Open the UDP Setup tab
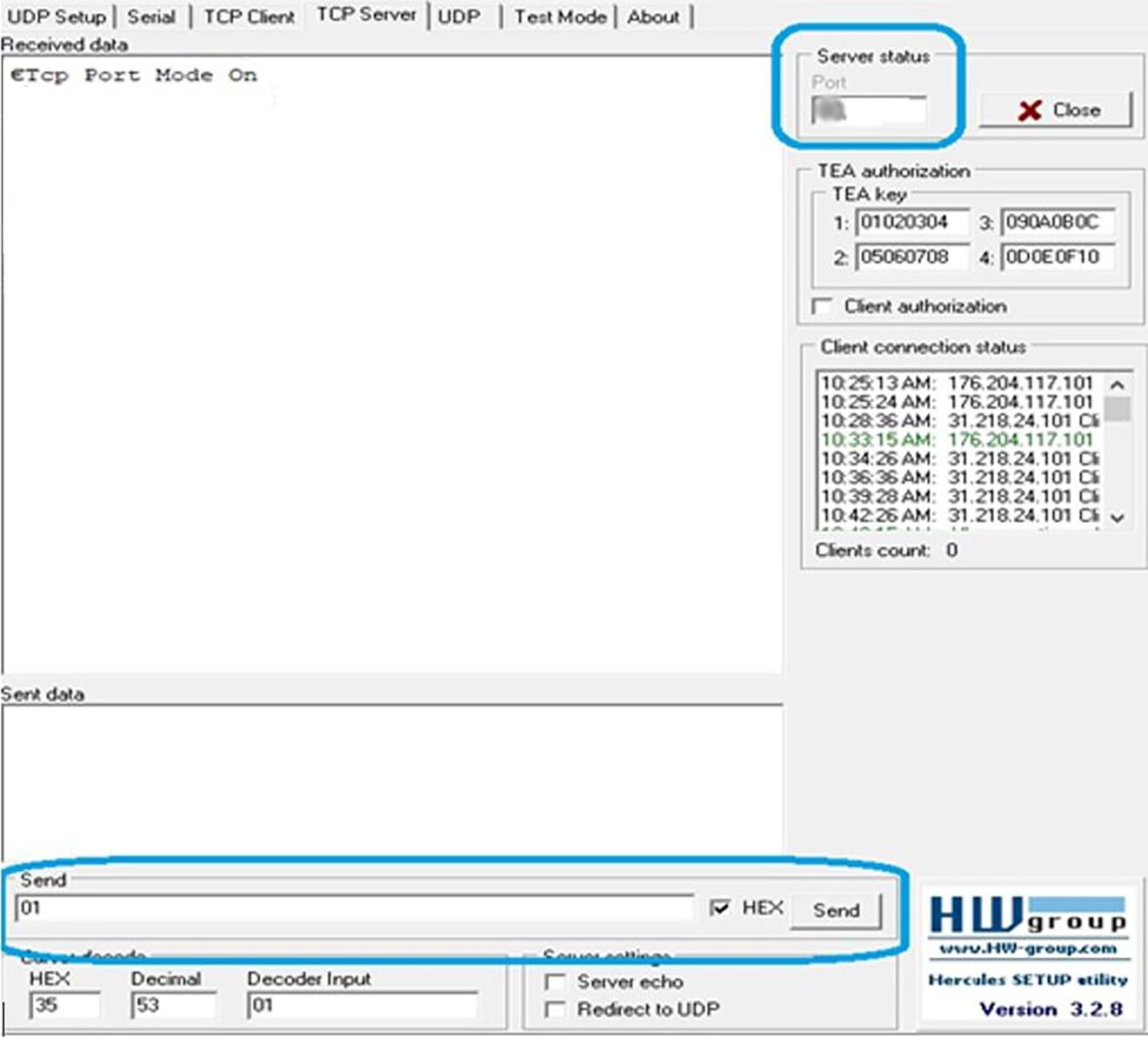The width and height of the screenshot is (1148, 1038). coord(57,15)
